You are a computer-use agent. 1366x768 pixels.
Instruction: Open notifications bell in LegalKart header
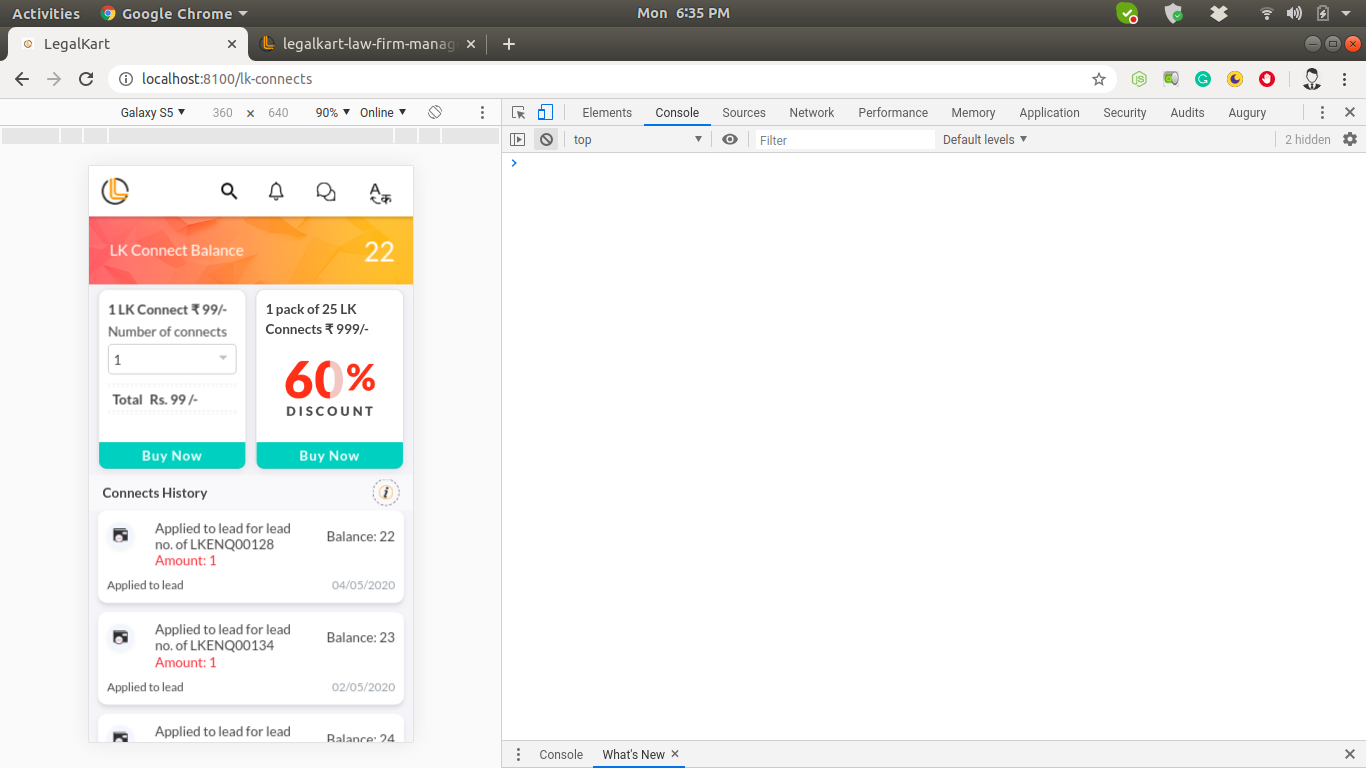[277, 191]
